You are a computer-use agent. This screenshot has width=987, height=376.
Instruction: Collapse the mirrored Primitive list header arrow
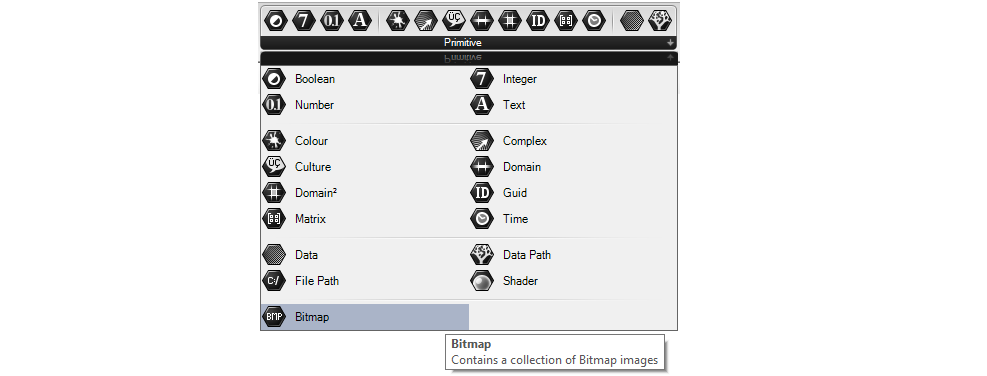tap(671, 58)
